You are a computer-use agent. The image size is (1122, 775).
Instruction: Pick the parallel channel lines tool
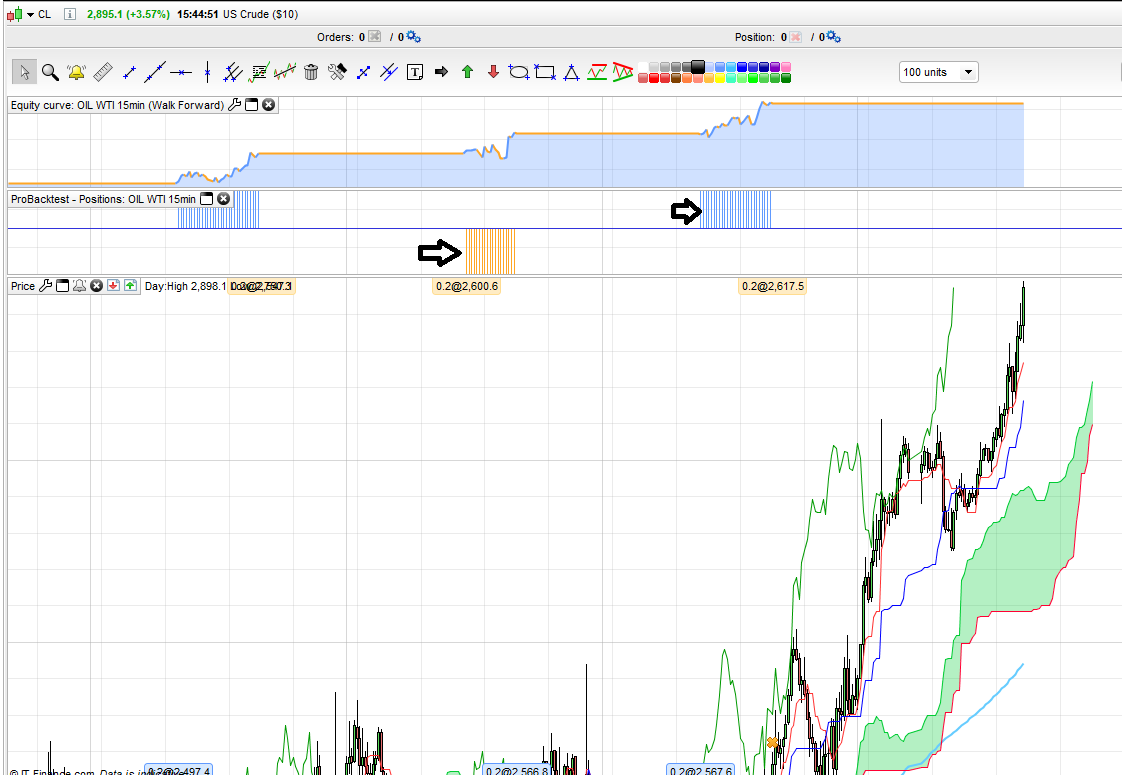tap(233, 72)
